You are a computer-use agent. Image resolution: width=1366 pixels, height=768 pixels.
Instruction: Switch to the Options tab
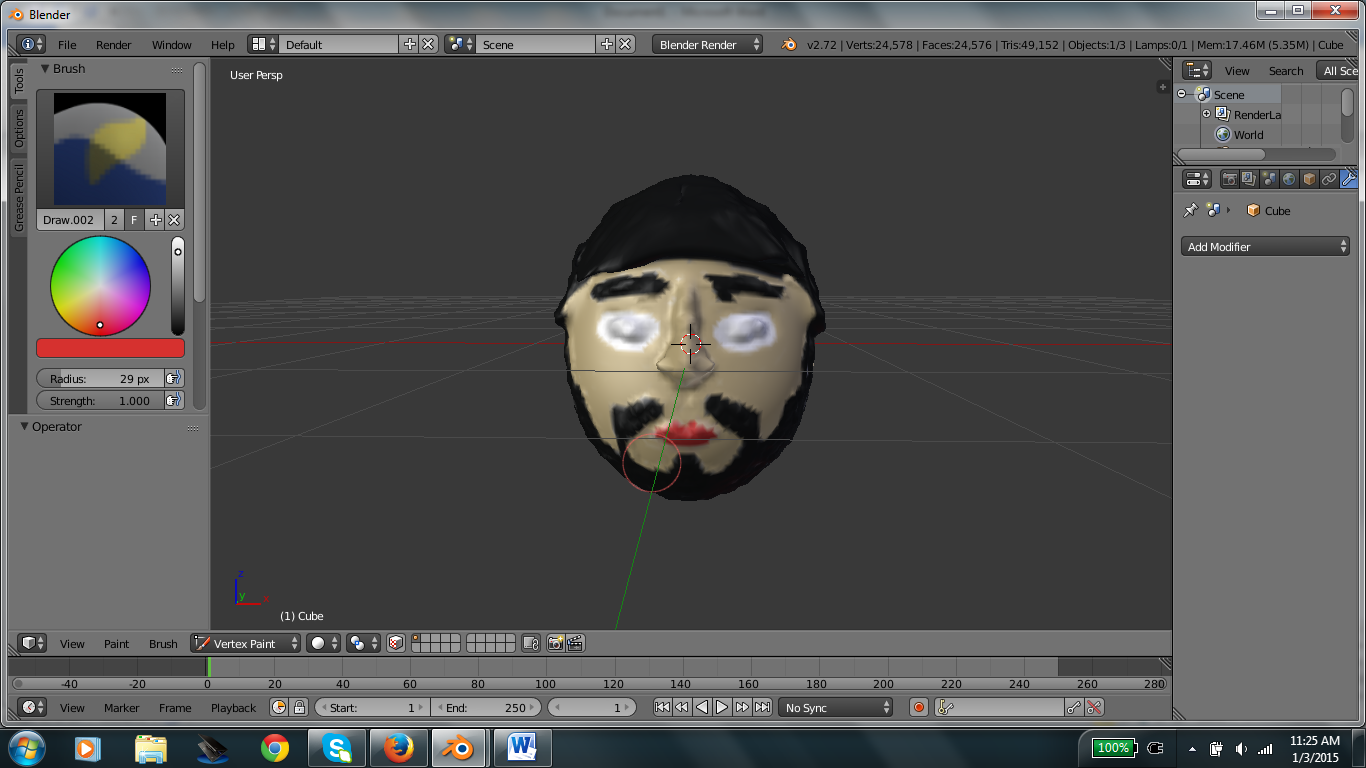pos(19,128)
